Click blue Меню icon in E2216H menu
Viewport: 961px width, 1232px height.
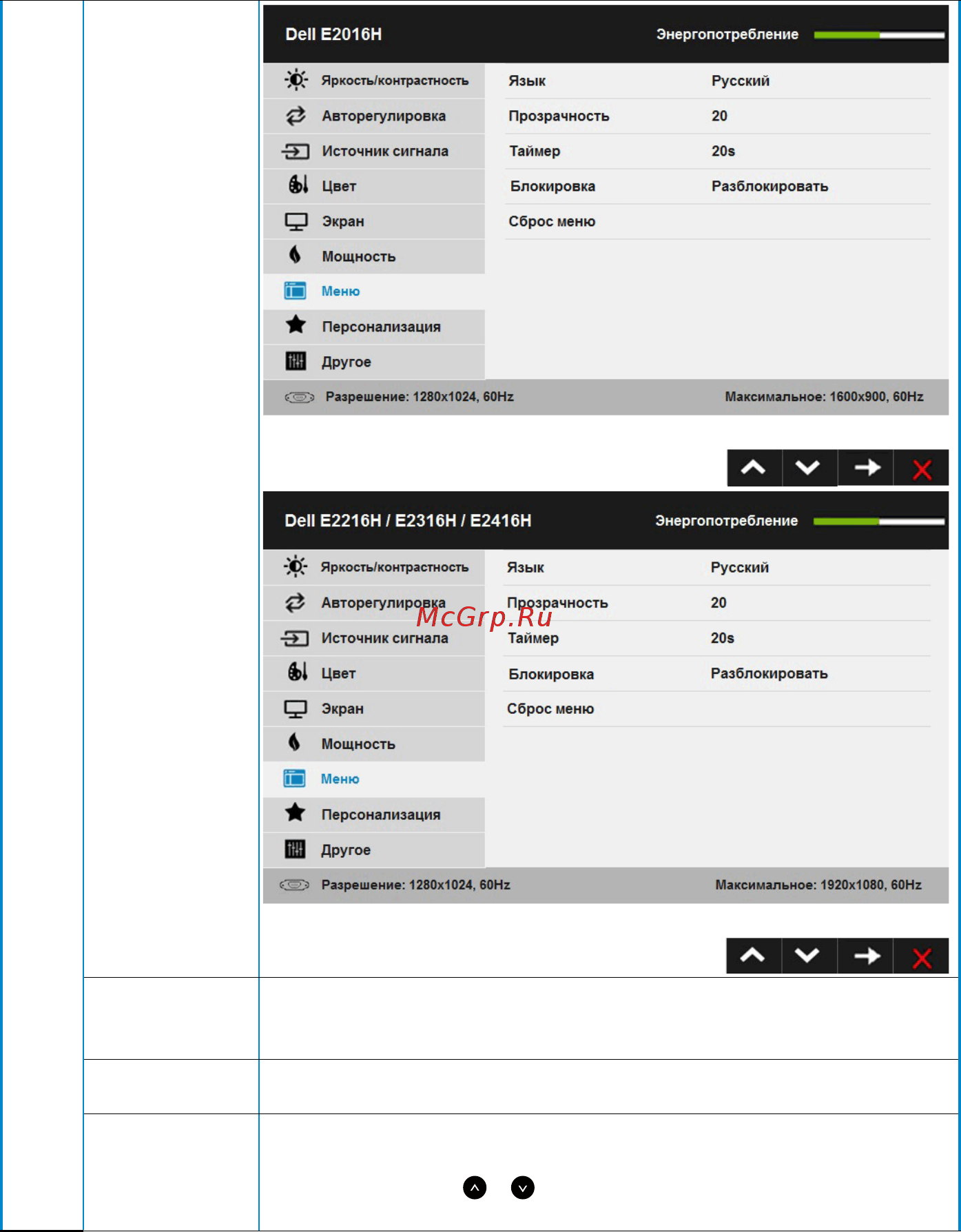[295, 779]
